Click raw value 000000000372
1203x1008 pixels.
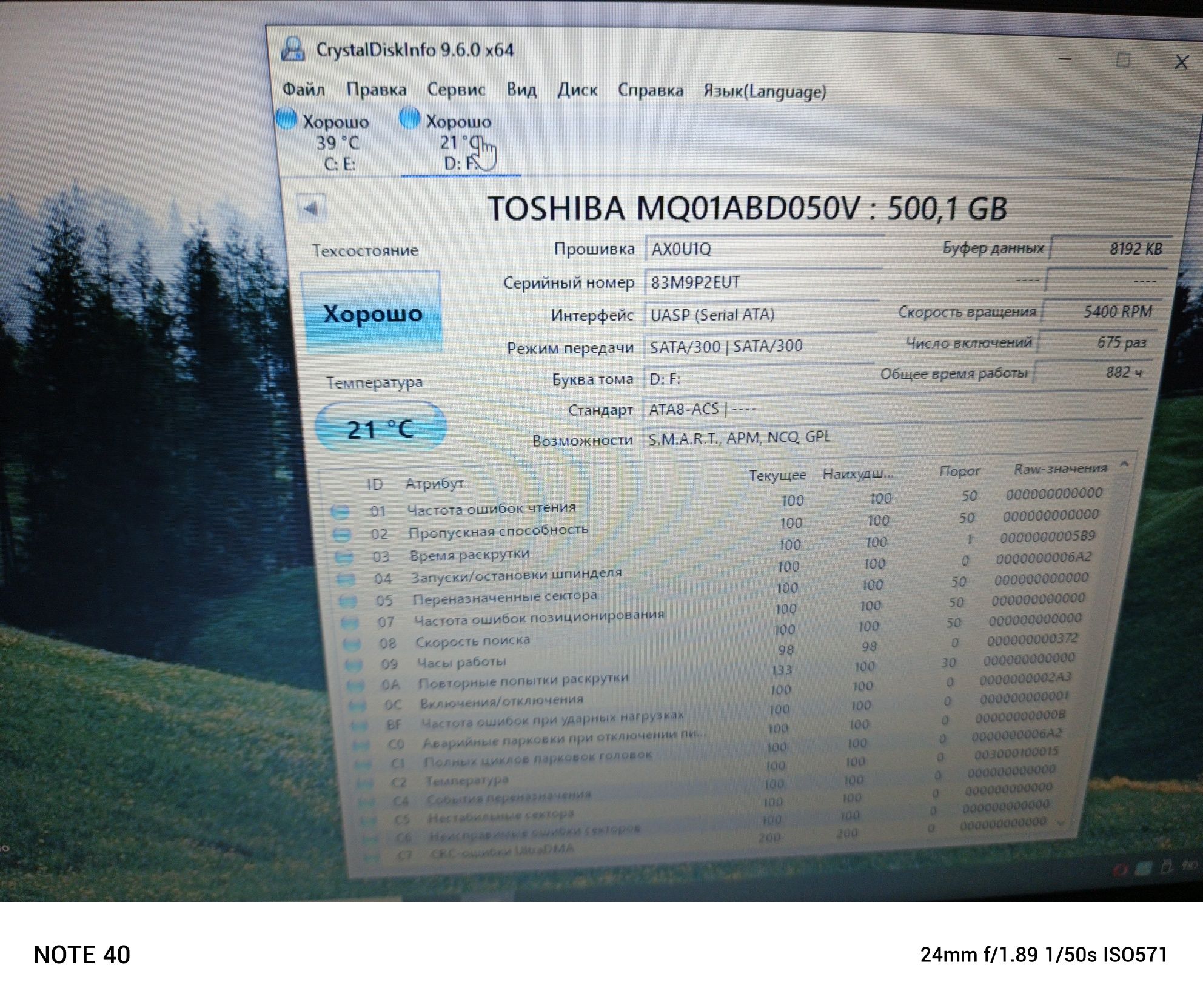pyautogui.click(x=1032, y=639)
